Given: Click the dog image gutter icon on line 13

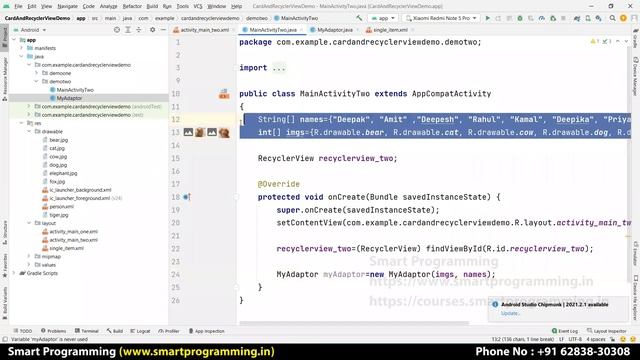Looking at the screenshot, I should (224, 132).
